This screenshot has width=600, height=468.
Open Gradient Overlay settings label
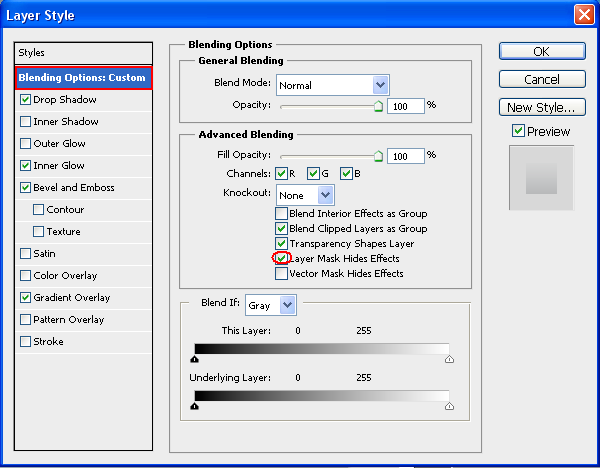pos(72,298)
